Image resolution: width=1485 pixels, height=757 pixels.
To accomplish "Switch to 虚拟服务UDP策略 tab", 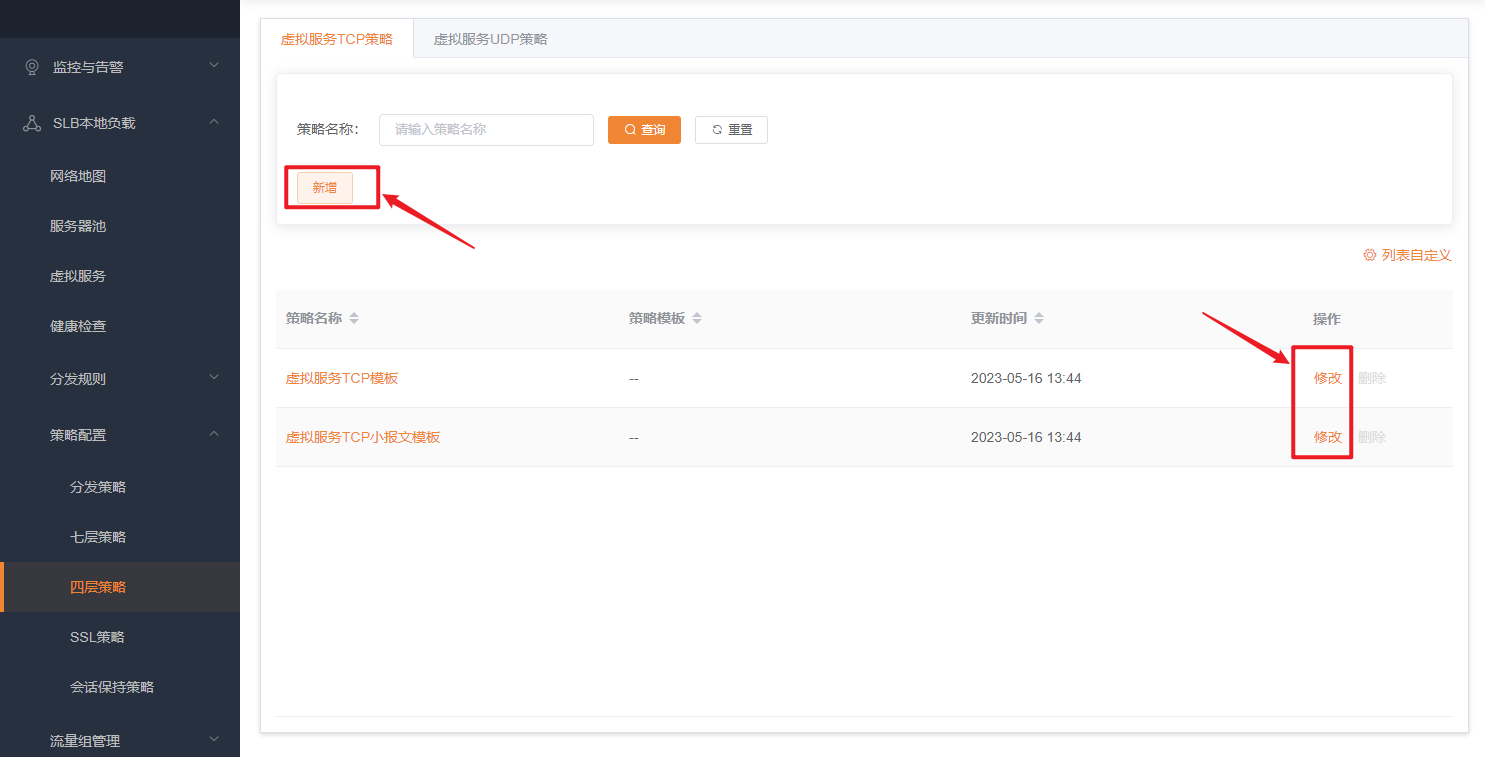I will pyautogui.click(x=490, y=39).
